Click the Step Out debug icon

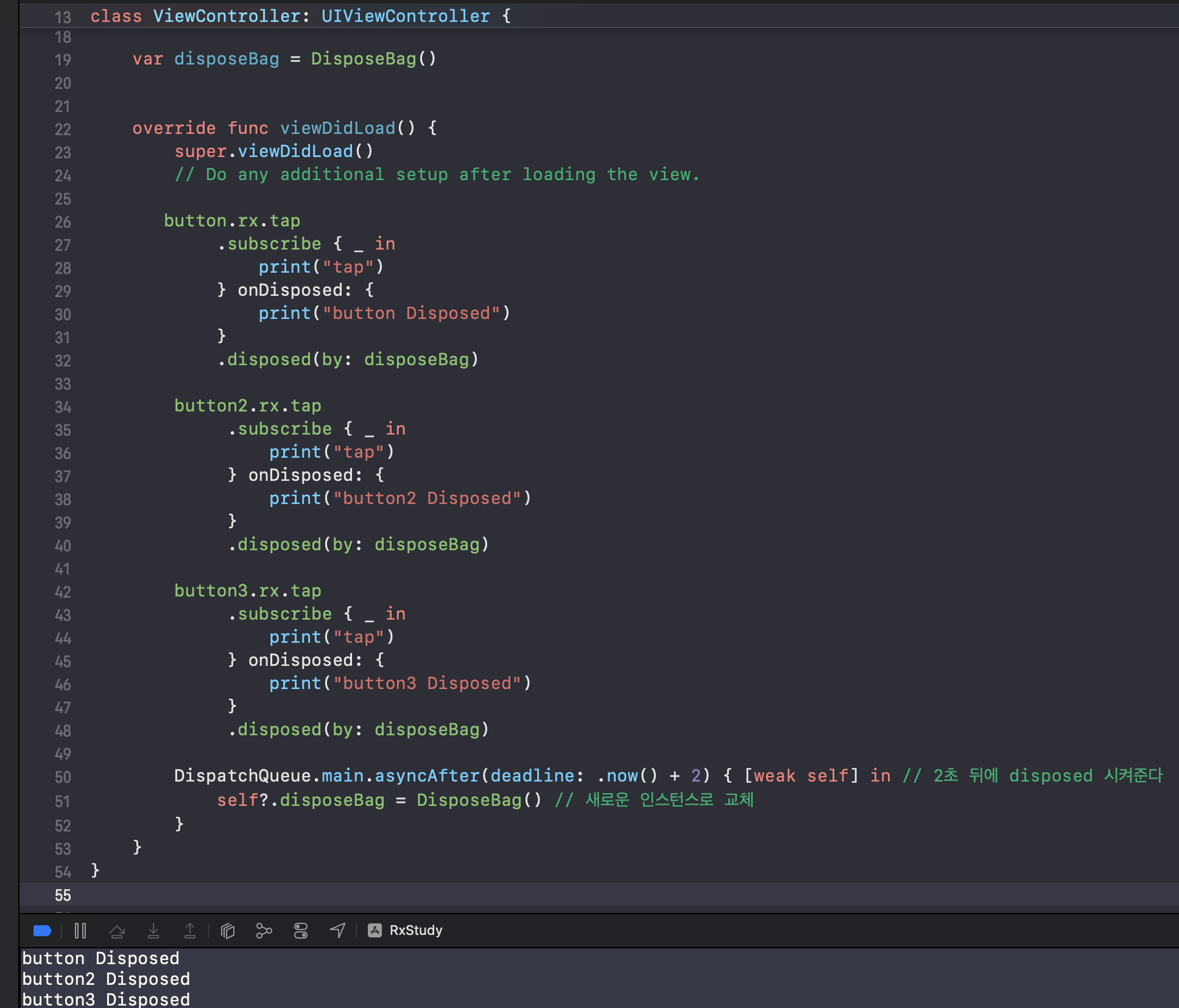190,930
